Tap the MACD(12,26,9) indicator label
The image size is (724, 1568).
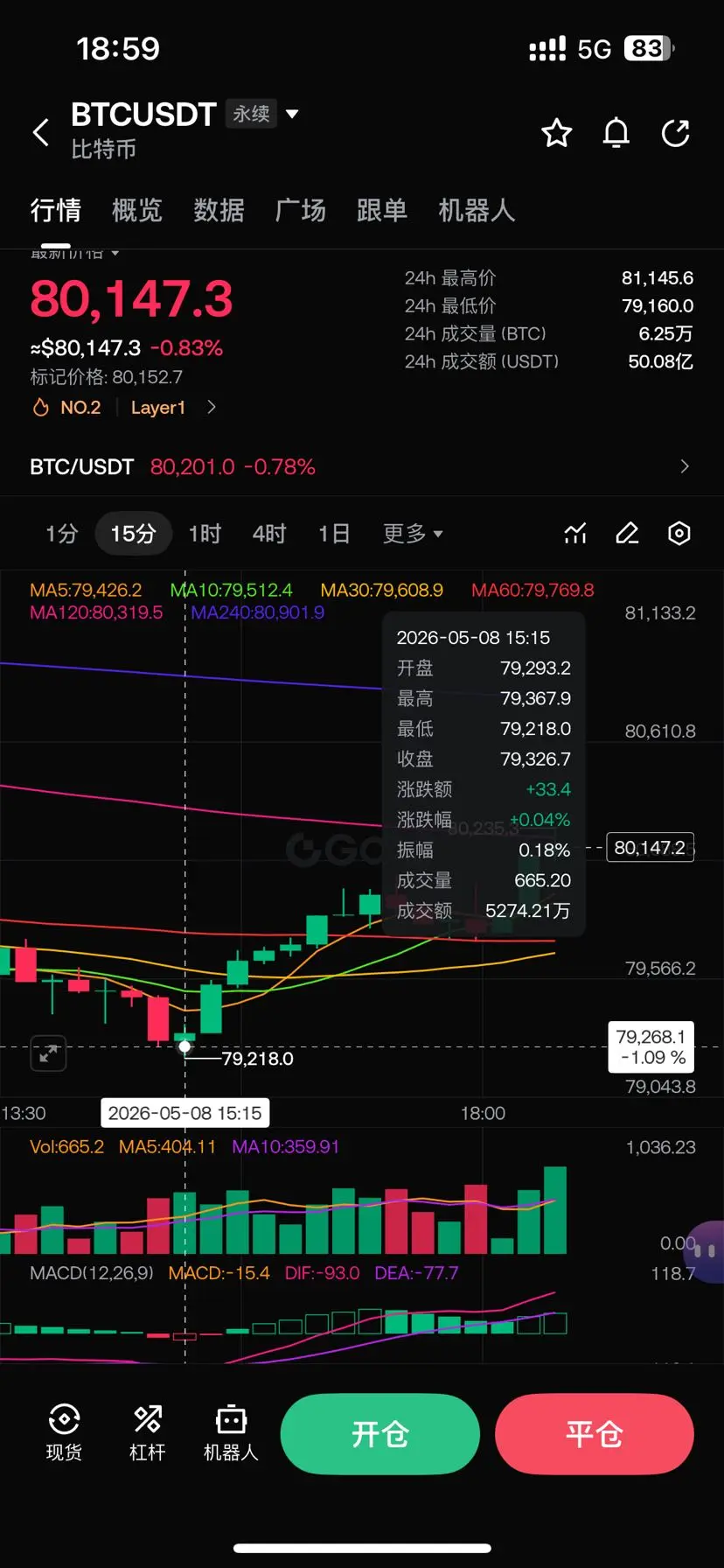point(92,1273)
